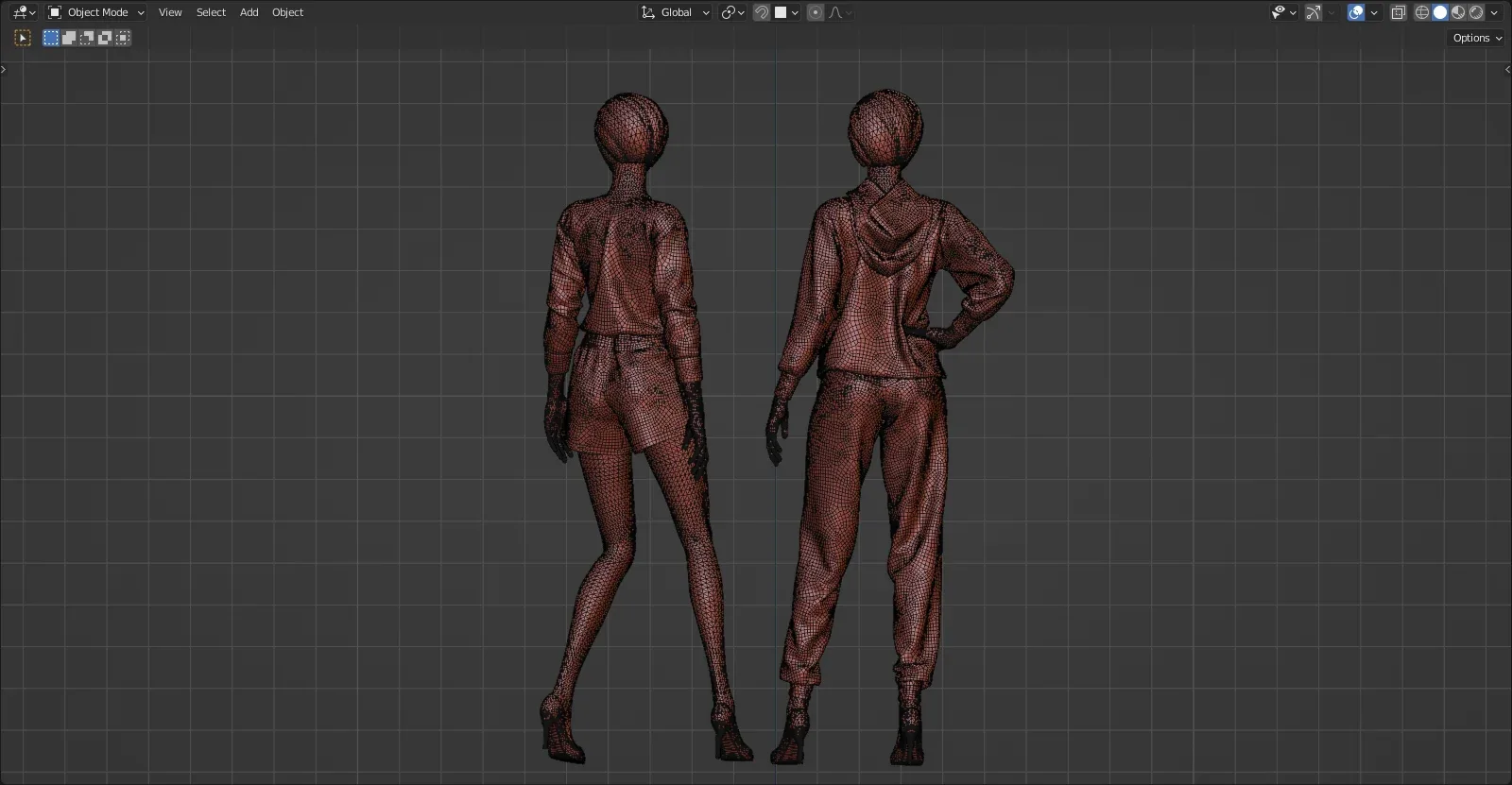
Task: Toggle viewport overlays
Action: click(1356, 12)
